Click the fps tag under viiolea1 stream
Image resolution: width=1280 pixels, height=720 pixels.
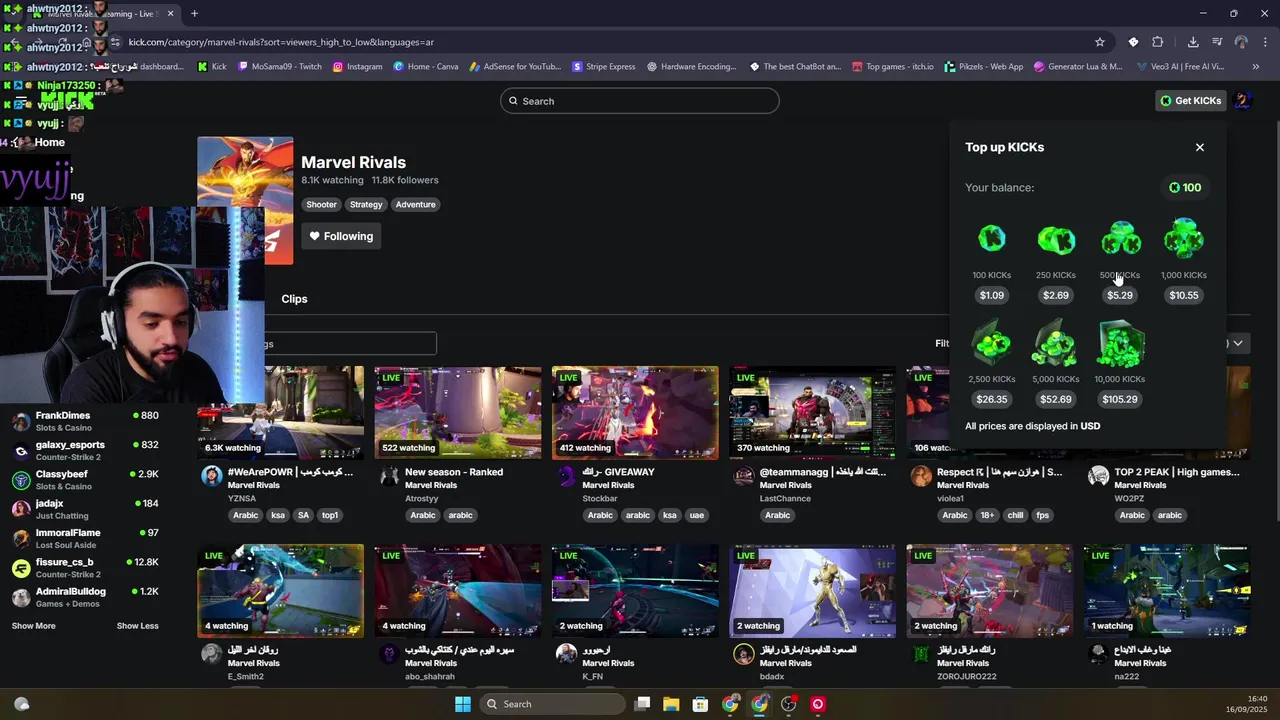click(1043, 515)
